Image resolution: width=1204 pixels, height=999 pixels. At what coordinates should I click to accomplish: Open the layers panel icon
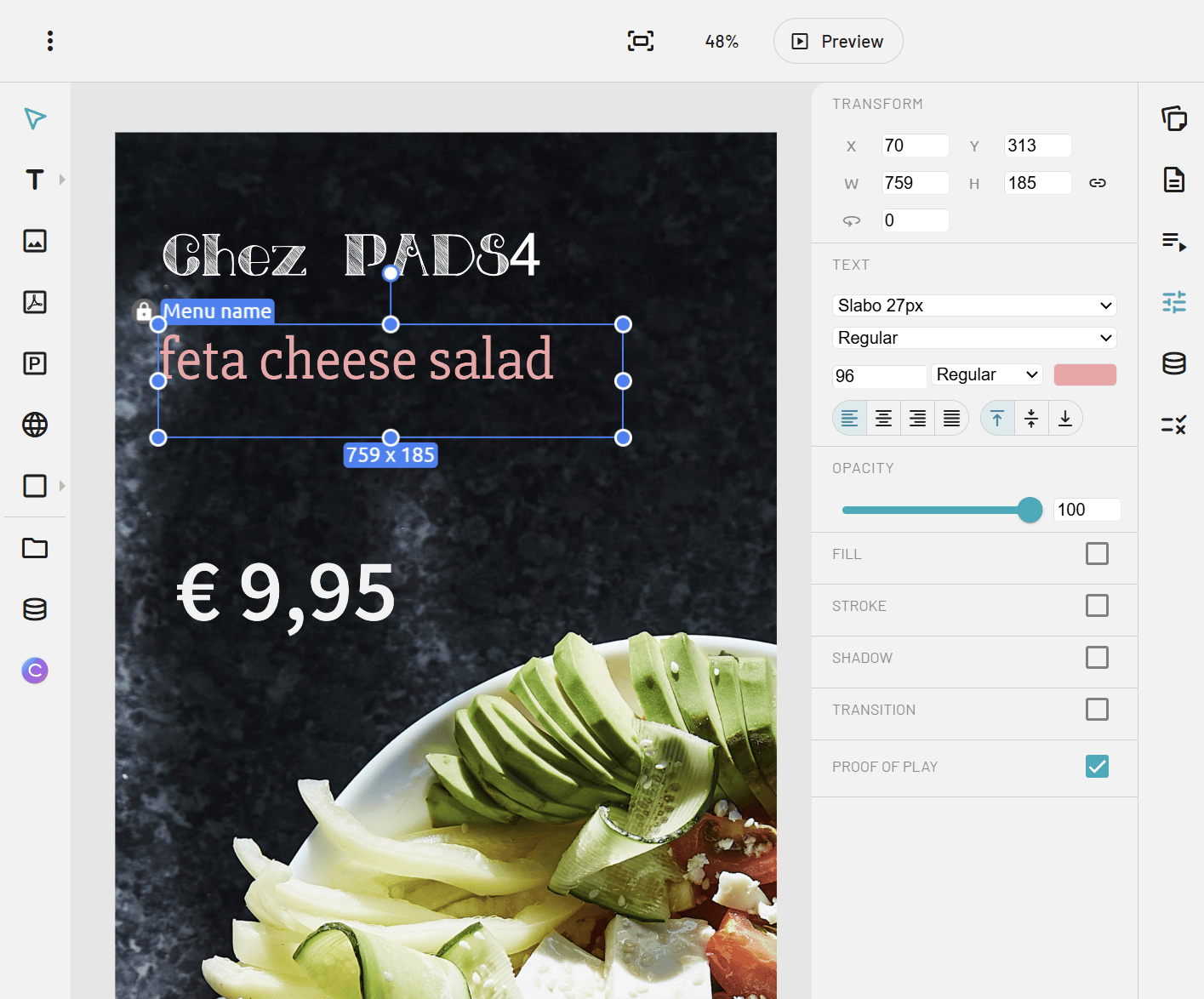click(1174, 118)
